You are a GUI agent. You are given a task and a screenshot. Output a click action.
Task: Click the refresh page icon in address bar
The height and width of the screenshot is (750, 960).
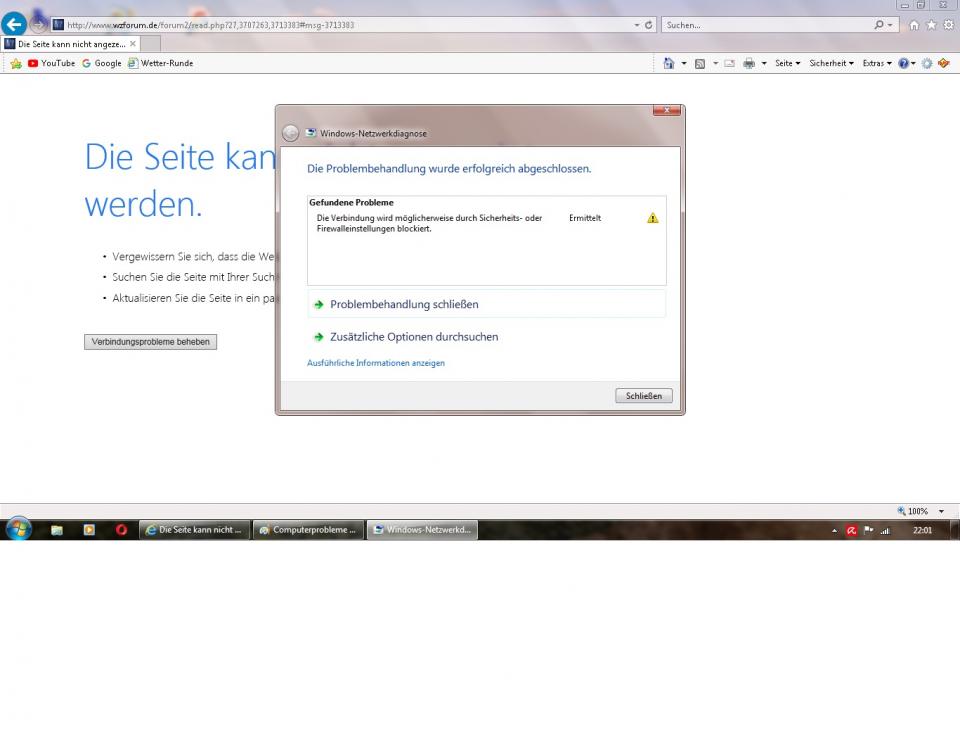pos(649,25)
